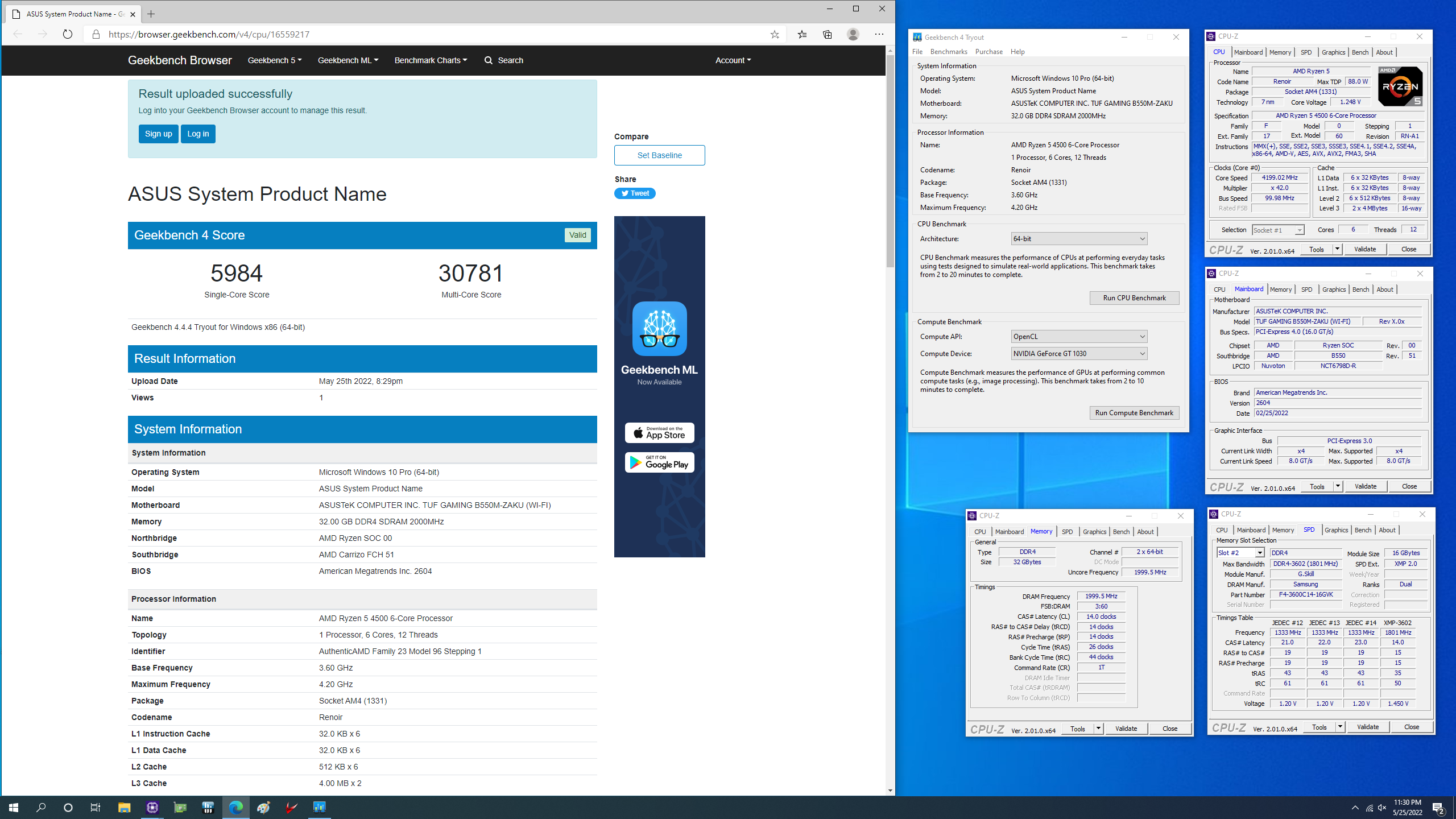Click the scrollbar down arrow
The width and height of the screenshot is (1456, 819).
[890, 791]
